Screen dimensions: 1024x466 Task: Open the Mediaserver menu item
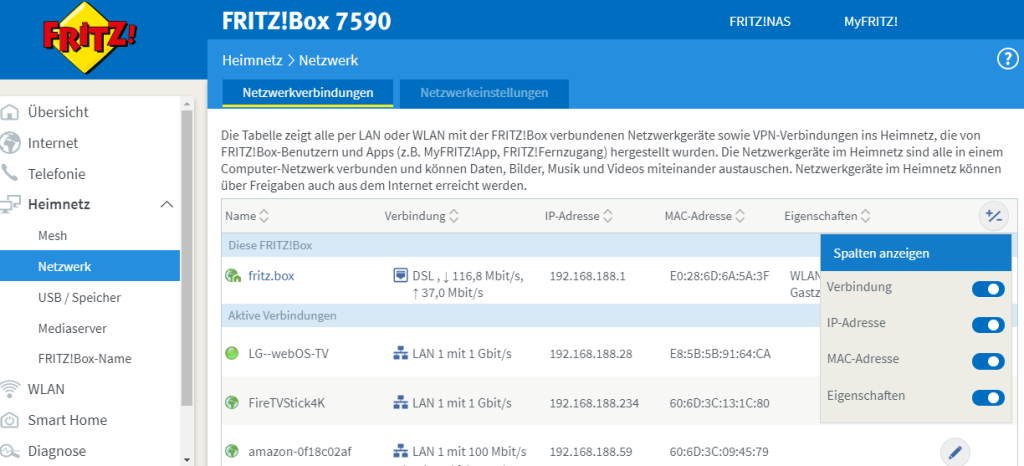pos(72,328)
